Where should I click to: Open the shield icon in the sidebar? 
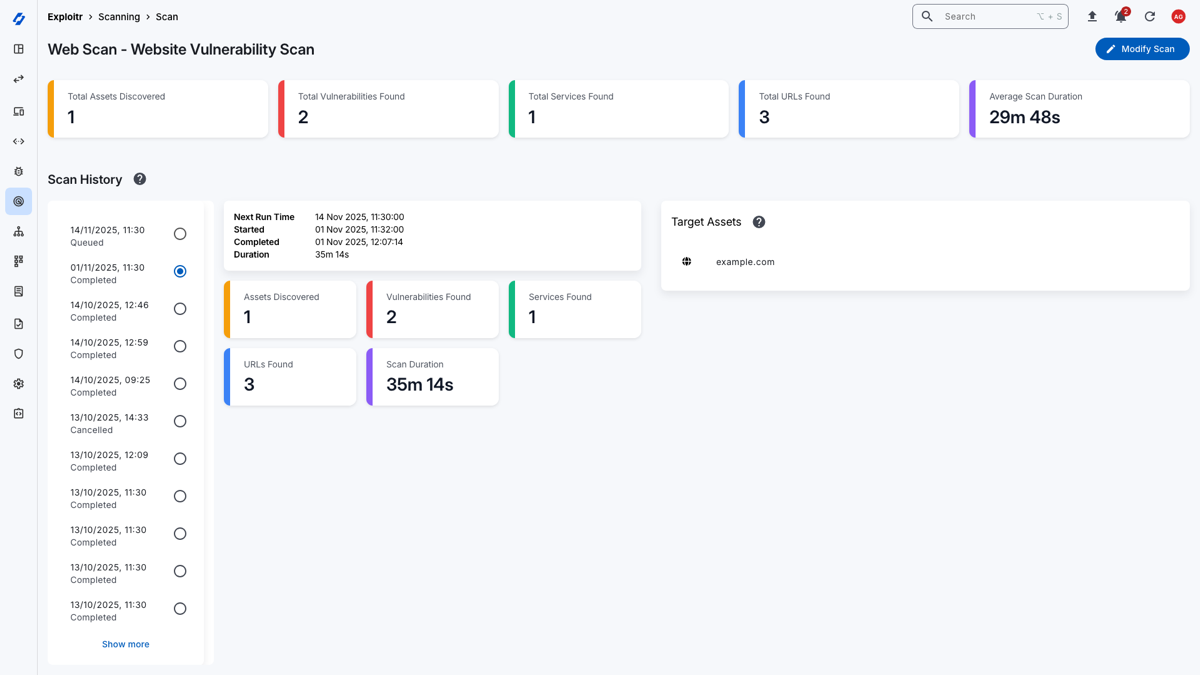pyautogui.click(x=18, y=354)
